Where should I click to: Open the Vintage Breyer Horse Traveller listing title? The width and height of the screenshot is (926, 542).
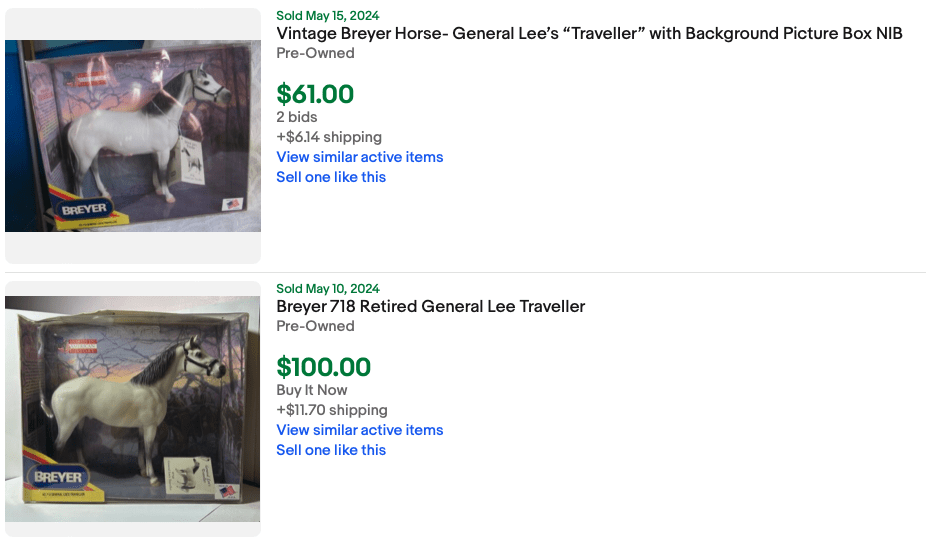point(589,34)
